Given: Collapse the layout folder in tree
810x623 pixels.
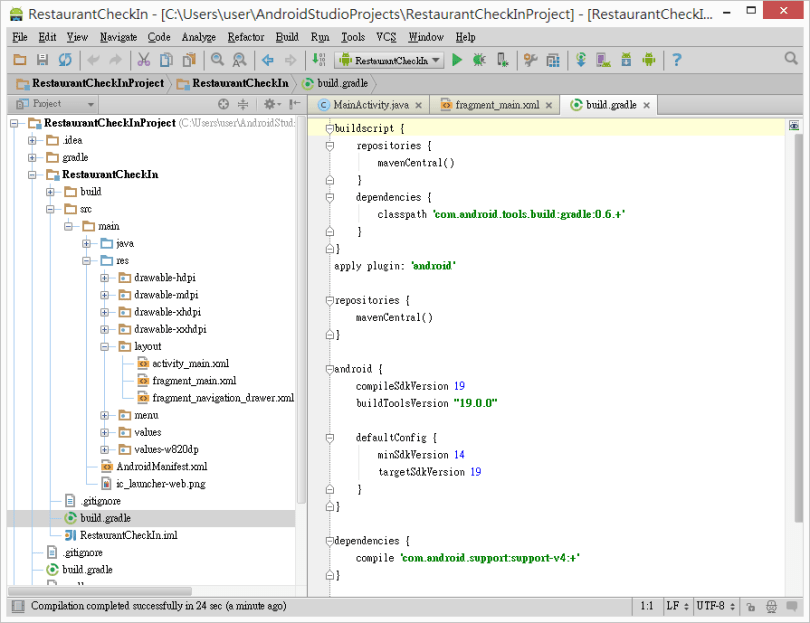Looking at the screenshot, I should [105, 347].
